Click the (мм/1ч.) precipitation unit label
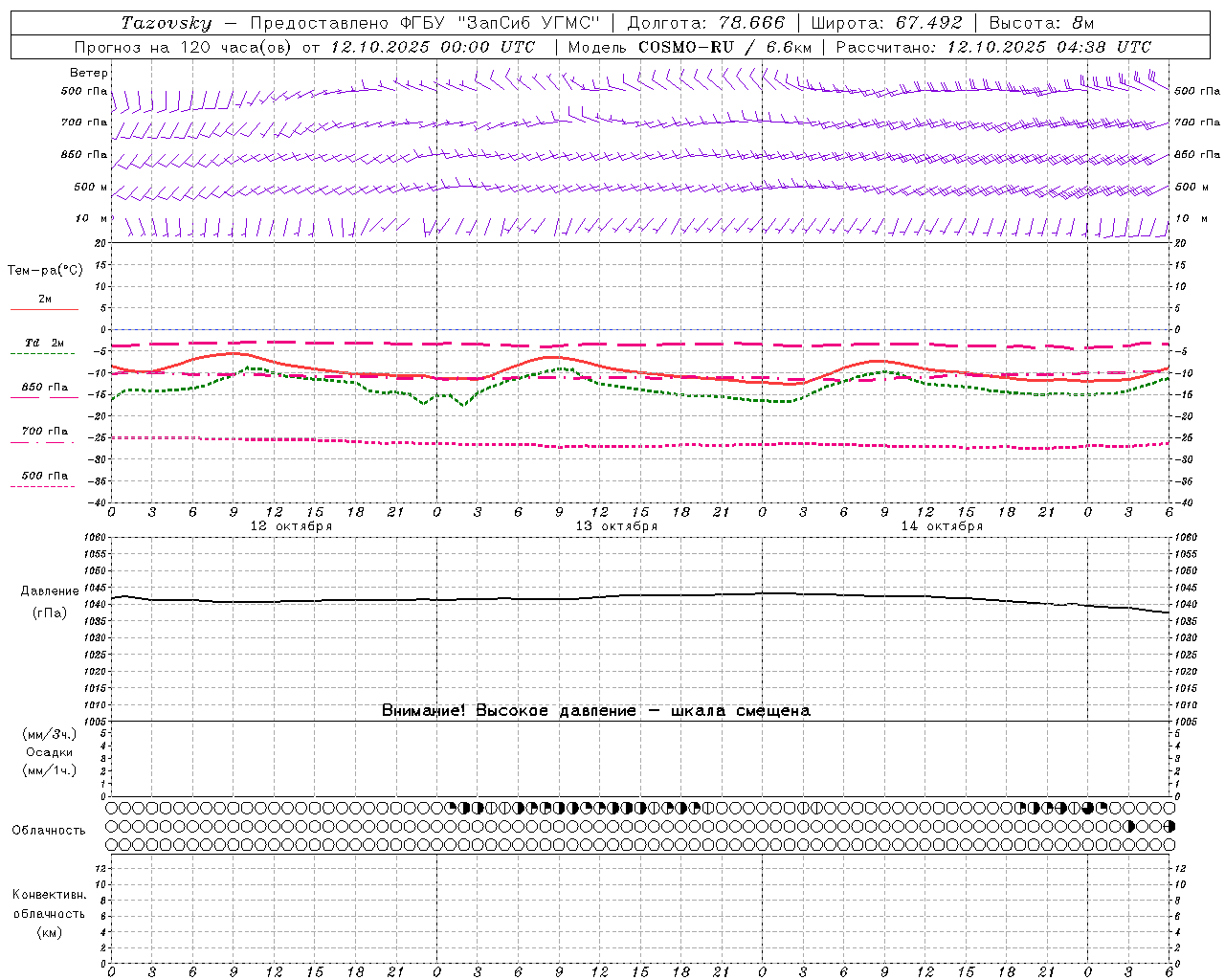The width and height of the screenshot is (1225, 980). (50, 770)
